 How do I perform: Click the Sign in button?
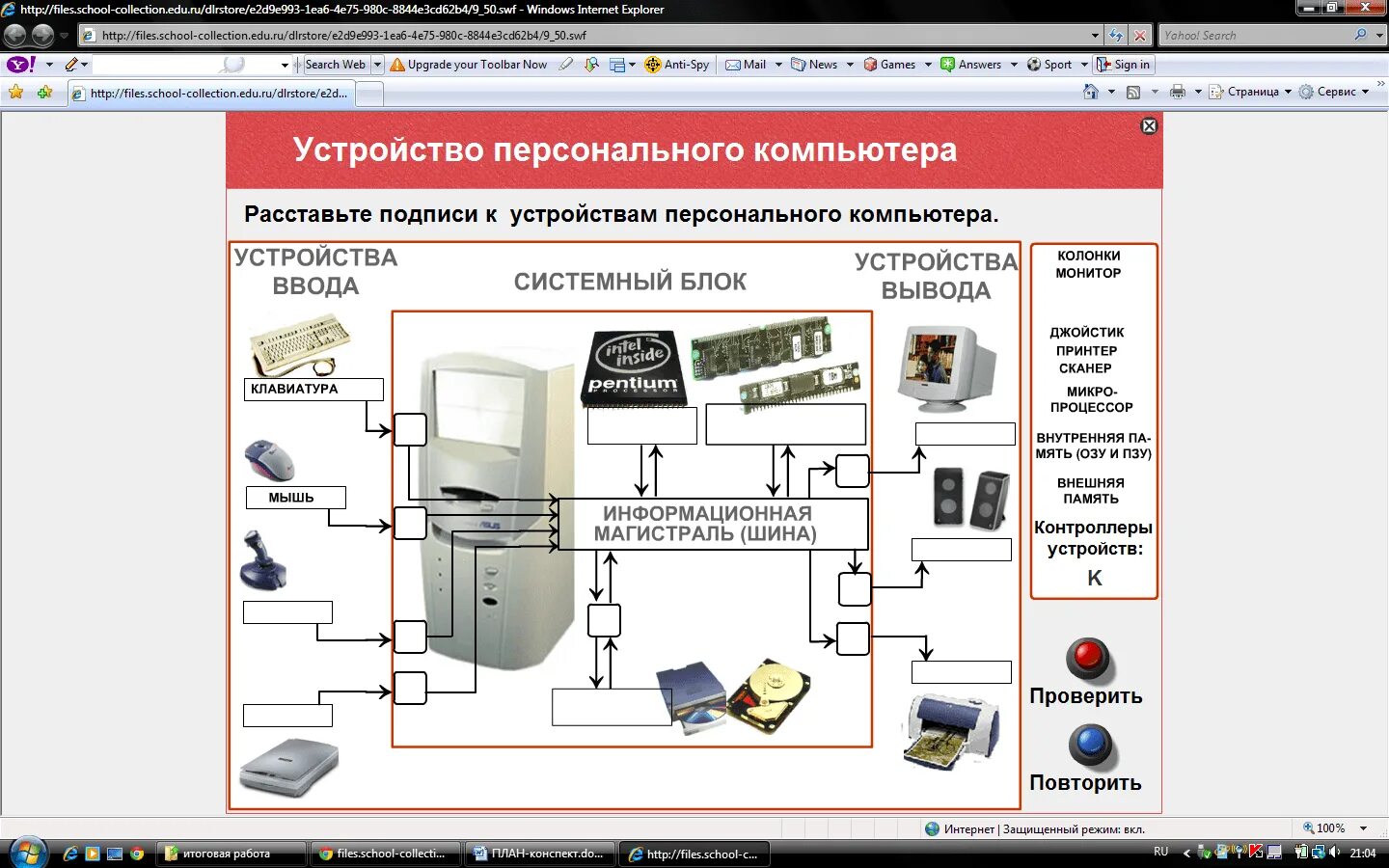pos(1124,65)
